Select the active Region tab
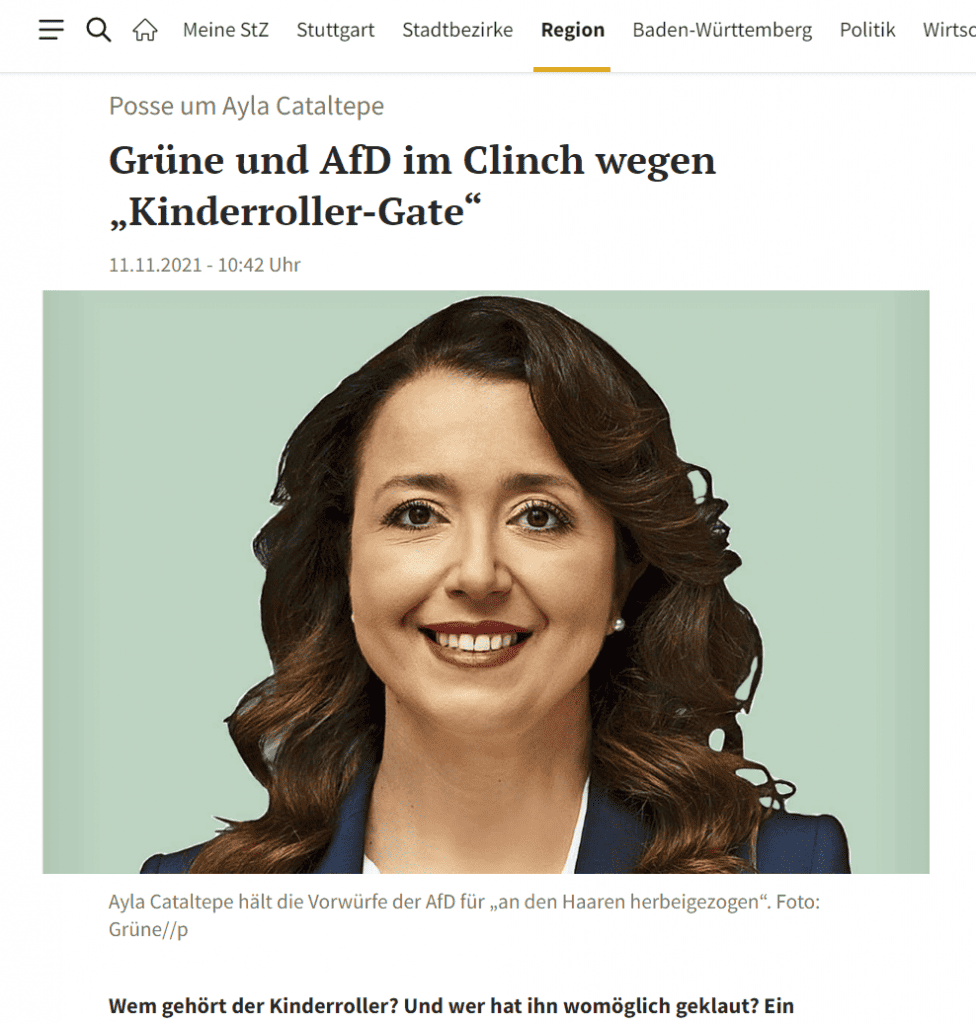Image resolution: width=976 pixels, height=1024 pixels. 572,30
